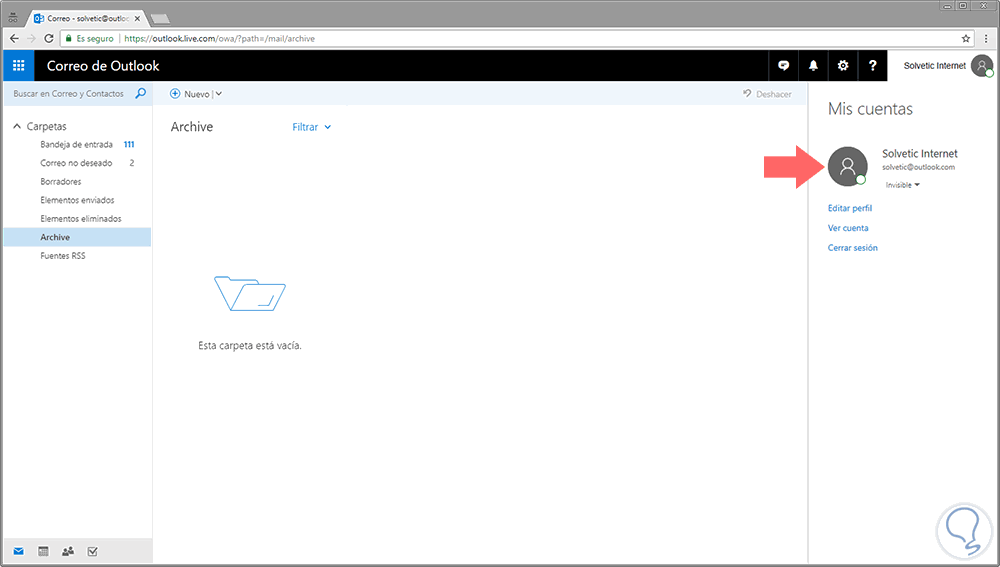Open the notifications bell icon
This screenshot has height=567, width=1000.
pos(813,66)
